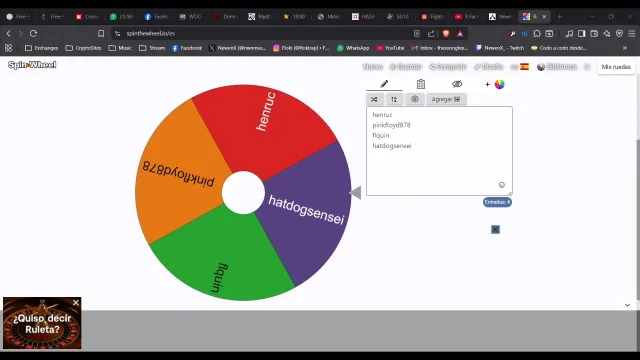The height and width of the screenshot is (360, 640).
Task: Click the share icon in address bar
Action: click(431, 33)
